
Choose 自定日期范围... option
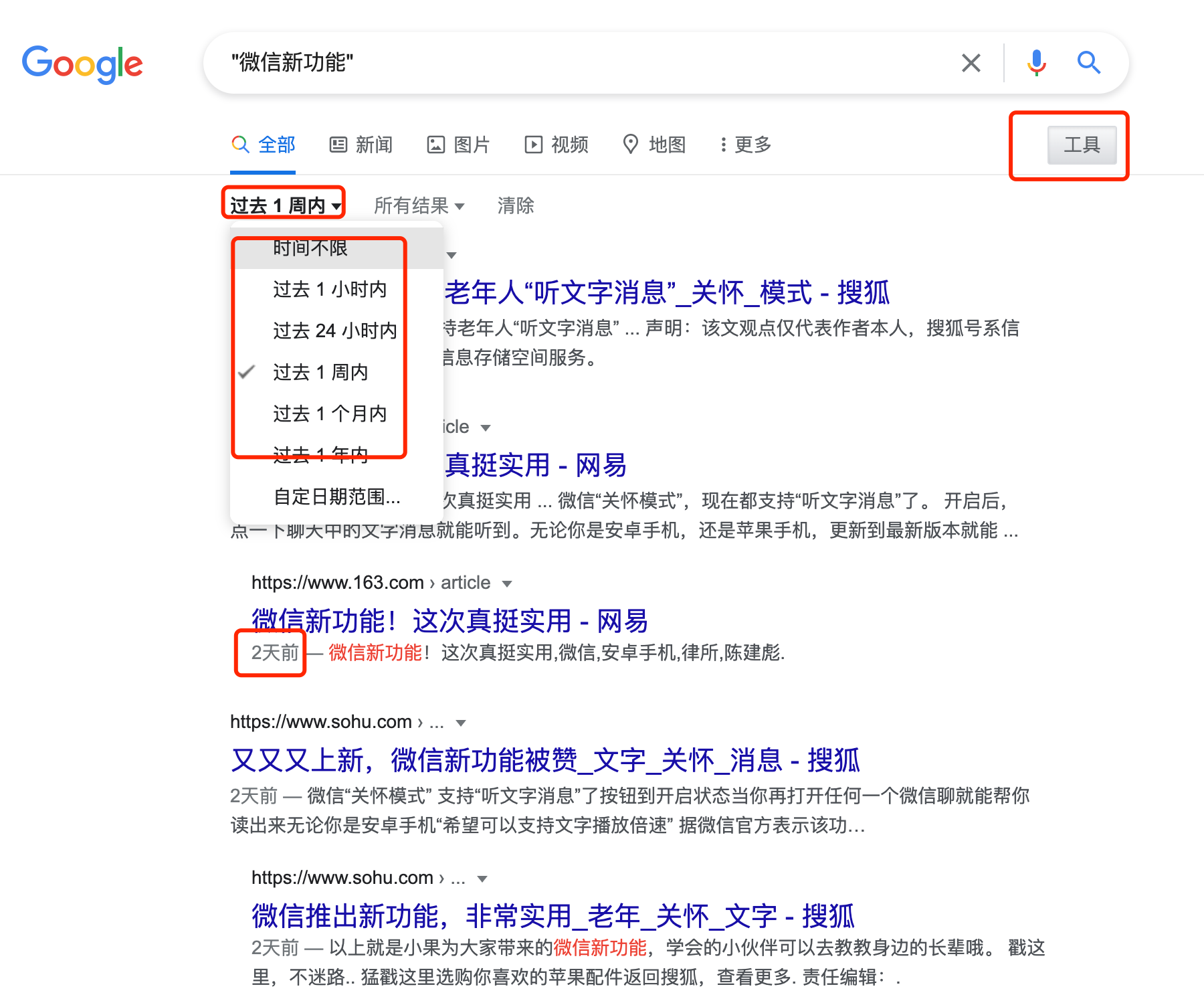point(336,496)
